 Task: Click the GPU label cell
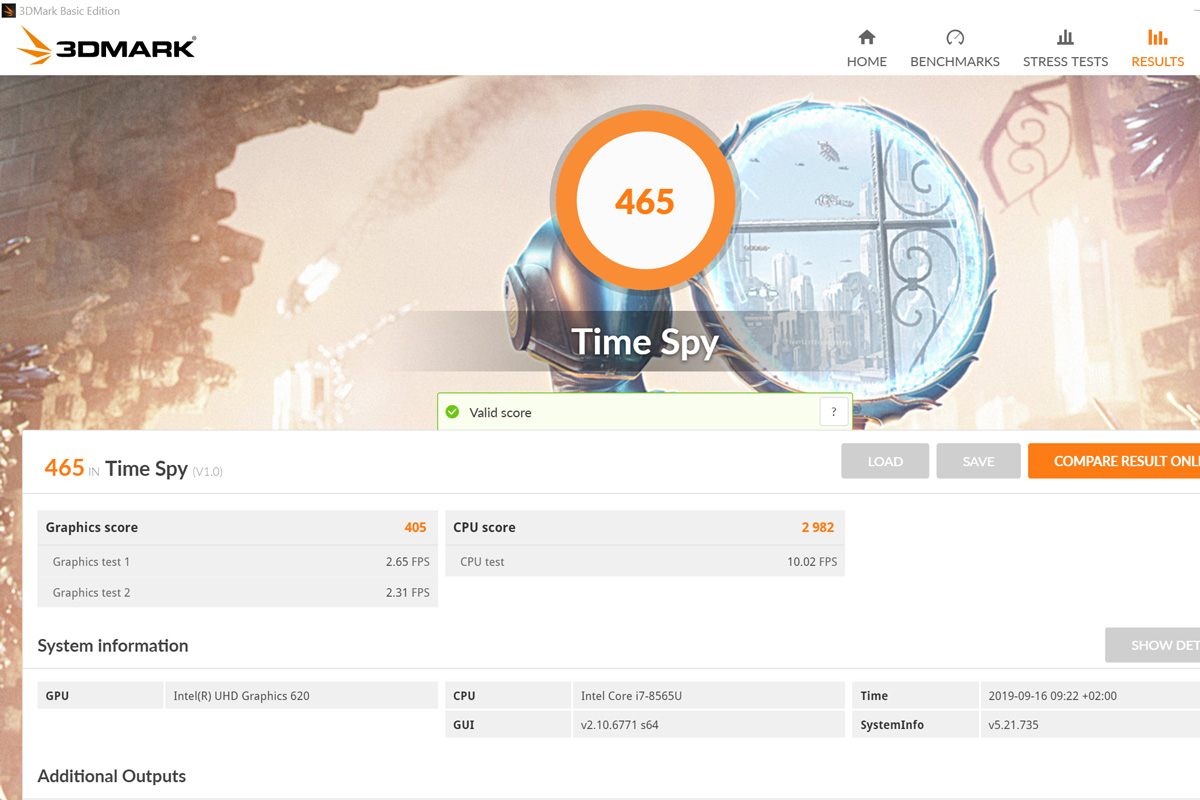coord(100,695)
